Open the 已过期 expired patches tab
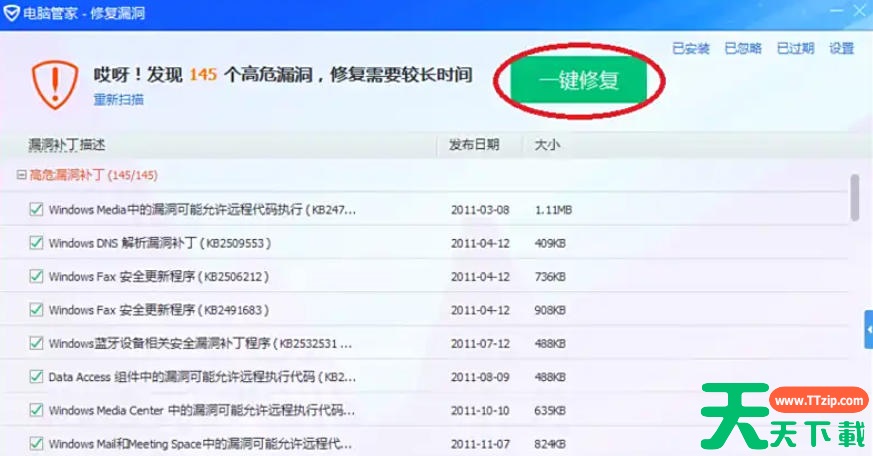Screen dimensions: 873x456 click(x=795, y=48)
